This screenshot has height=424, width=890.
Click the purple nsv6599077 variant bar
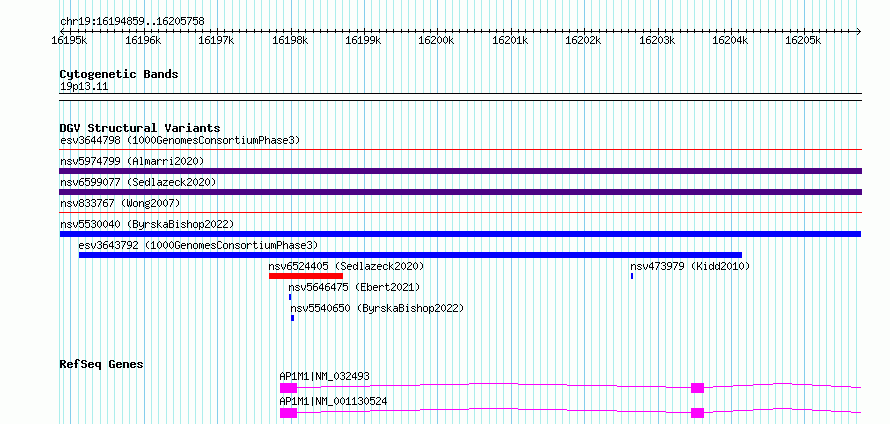tap(460, 192)
